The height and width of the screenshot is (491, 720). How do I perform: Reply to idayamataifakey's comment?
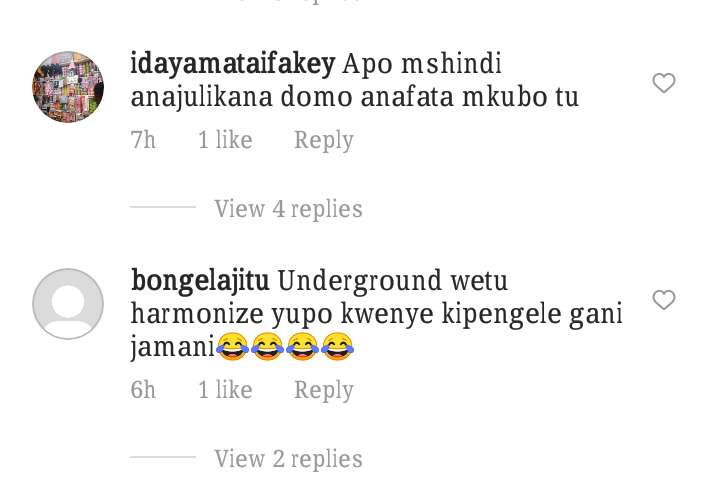tap(324, 140)
